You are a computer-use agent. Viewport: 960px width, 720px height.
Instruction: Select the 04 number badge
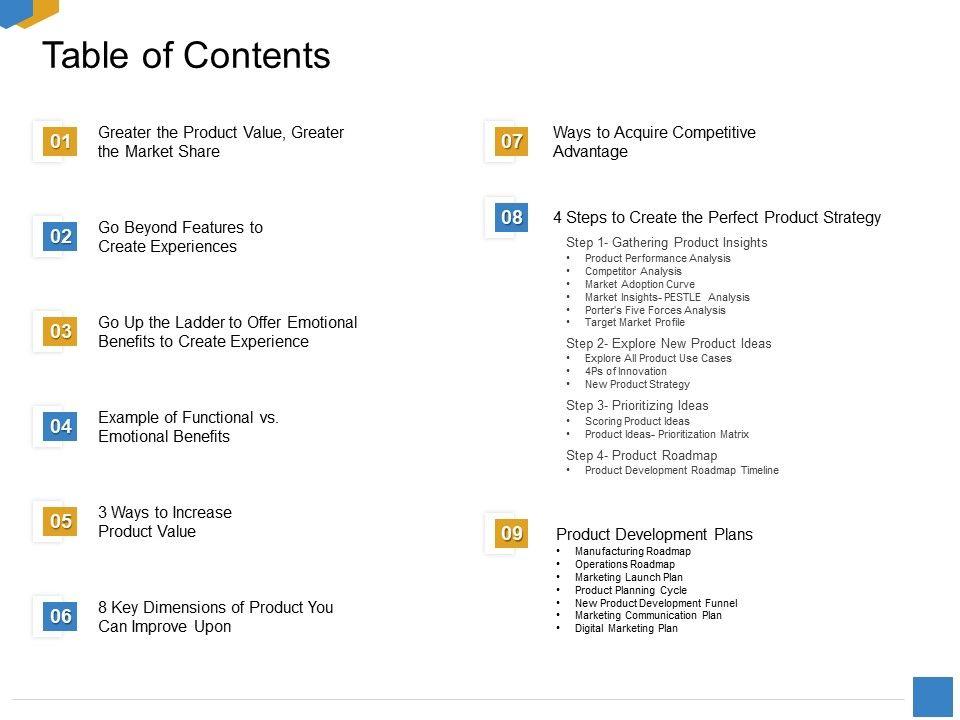(61, 427)
